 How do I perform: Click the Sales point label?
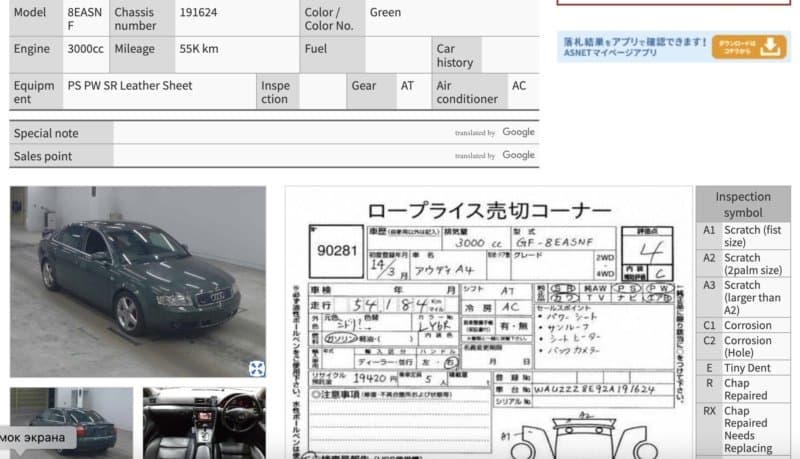coord(43,156)
